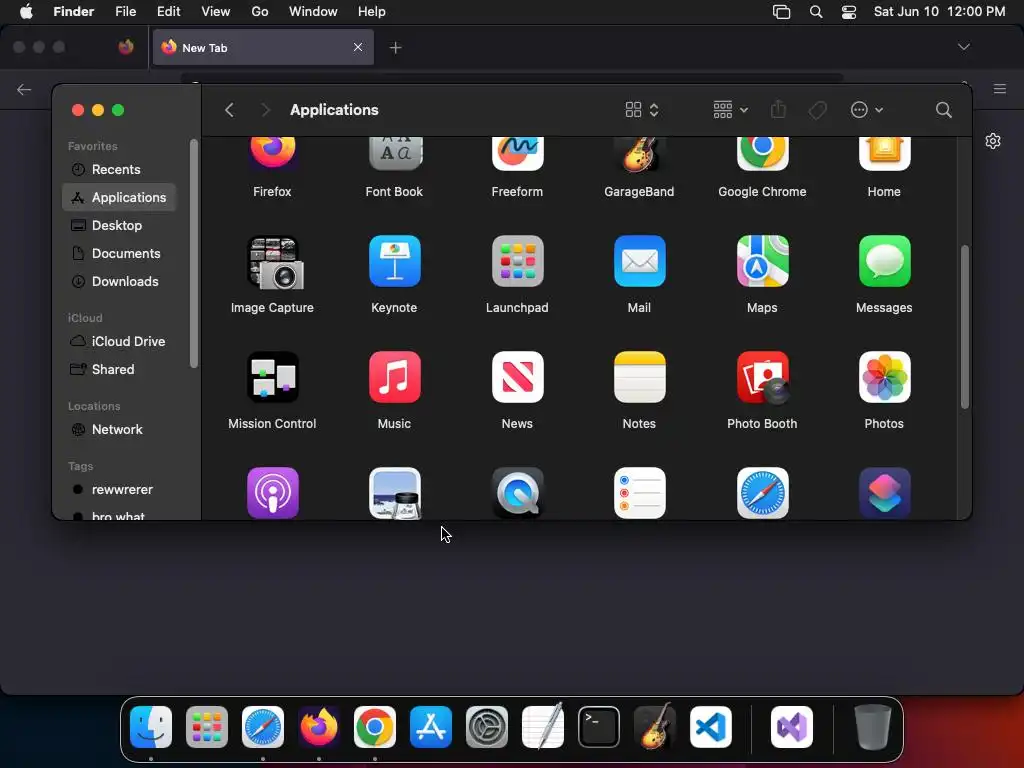
Task: Select Google Chrome in Applications folder
Action: point(762,154)
